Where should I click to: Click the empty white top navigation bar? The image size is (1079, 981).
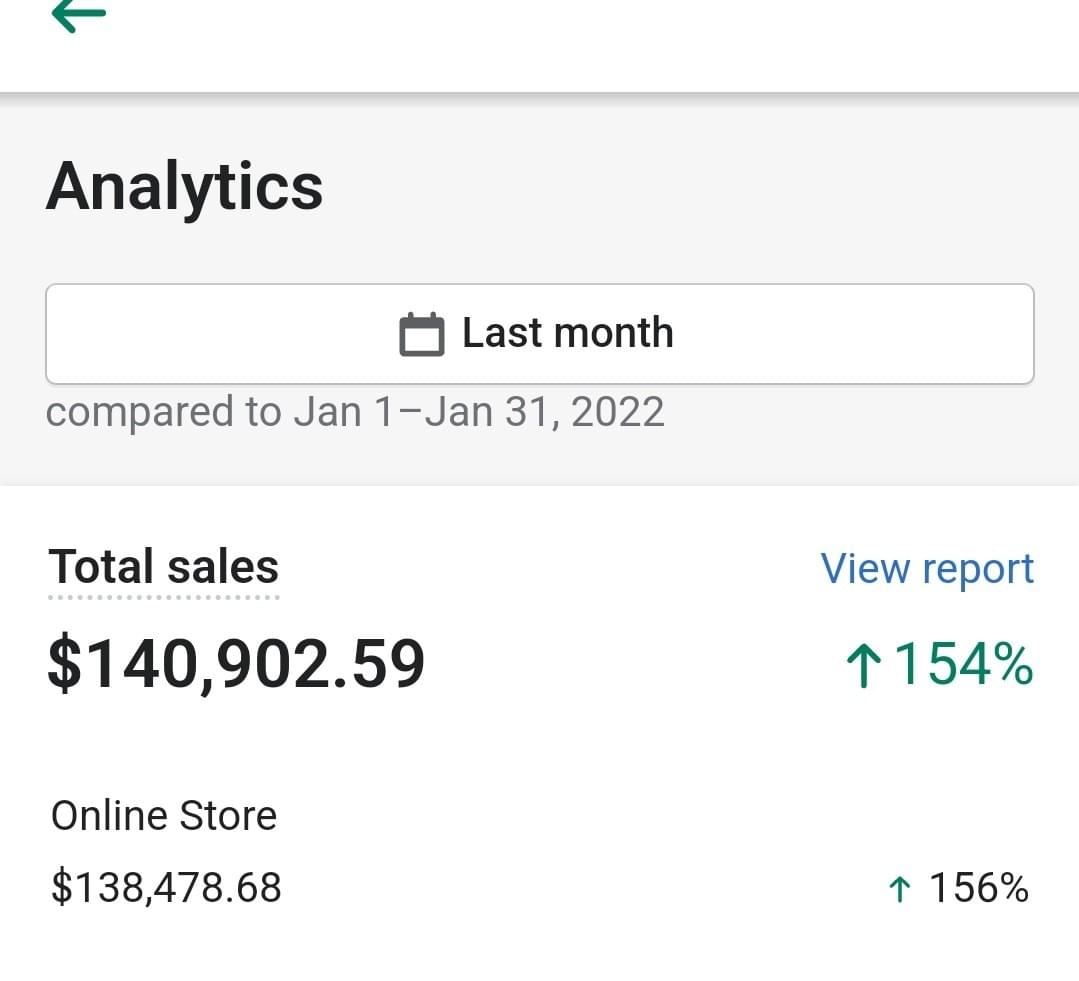tap(600, 45)
